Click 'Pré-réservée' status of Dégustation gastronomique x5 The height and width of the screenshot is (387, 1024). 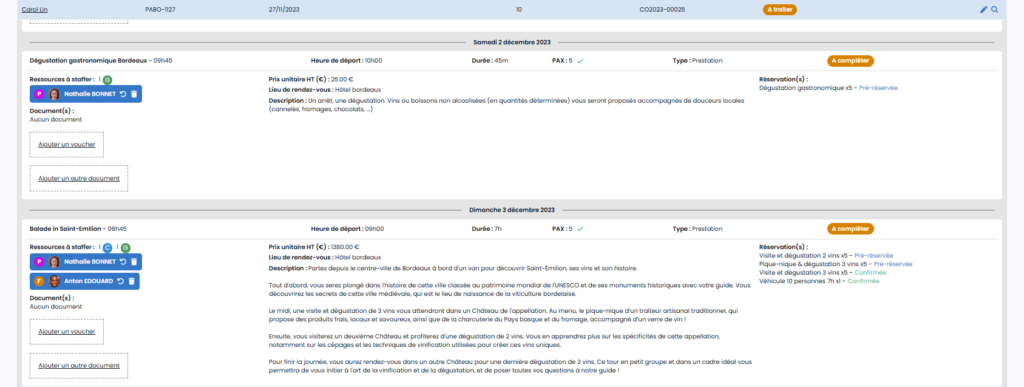click(878, 87)
